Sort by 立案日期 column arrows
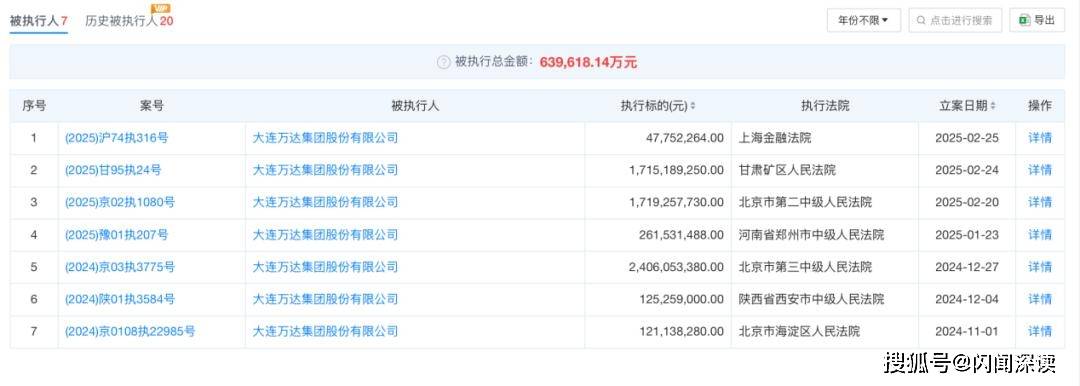The image size is (1080, 386). tap(993, 106)
